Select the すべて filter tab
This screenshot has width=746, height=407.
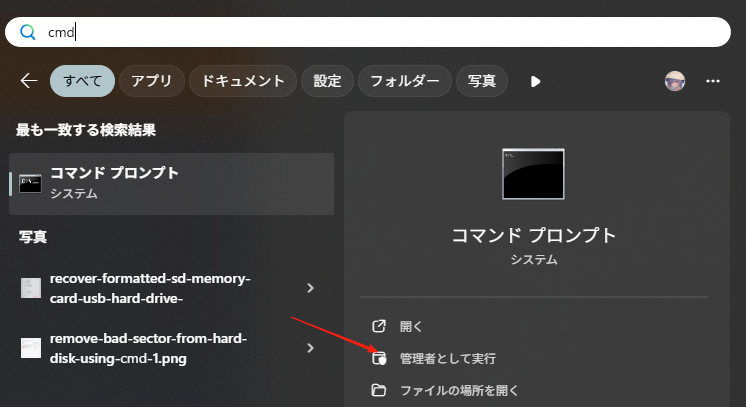(x=82, y=81)
